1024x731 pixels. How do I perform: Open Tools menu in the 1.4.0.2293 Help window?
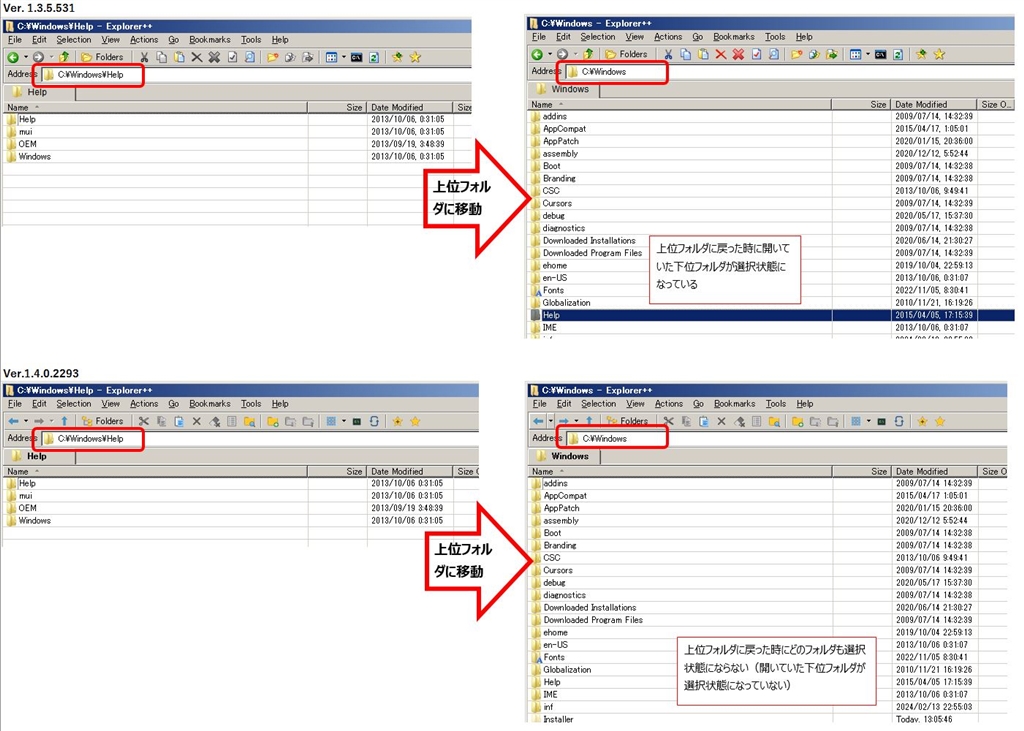[x=251, y=404]
